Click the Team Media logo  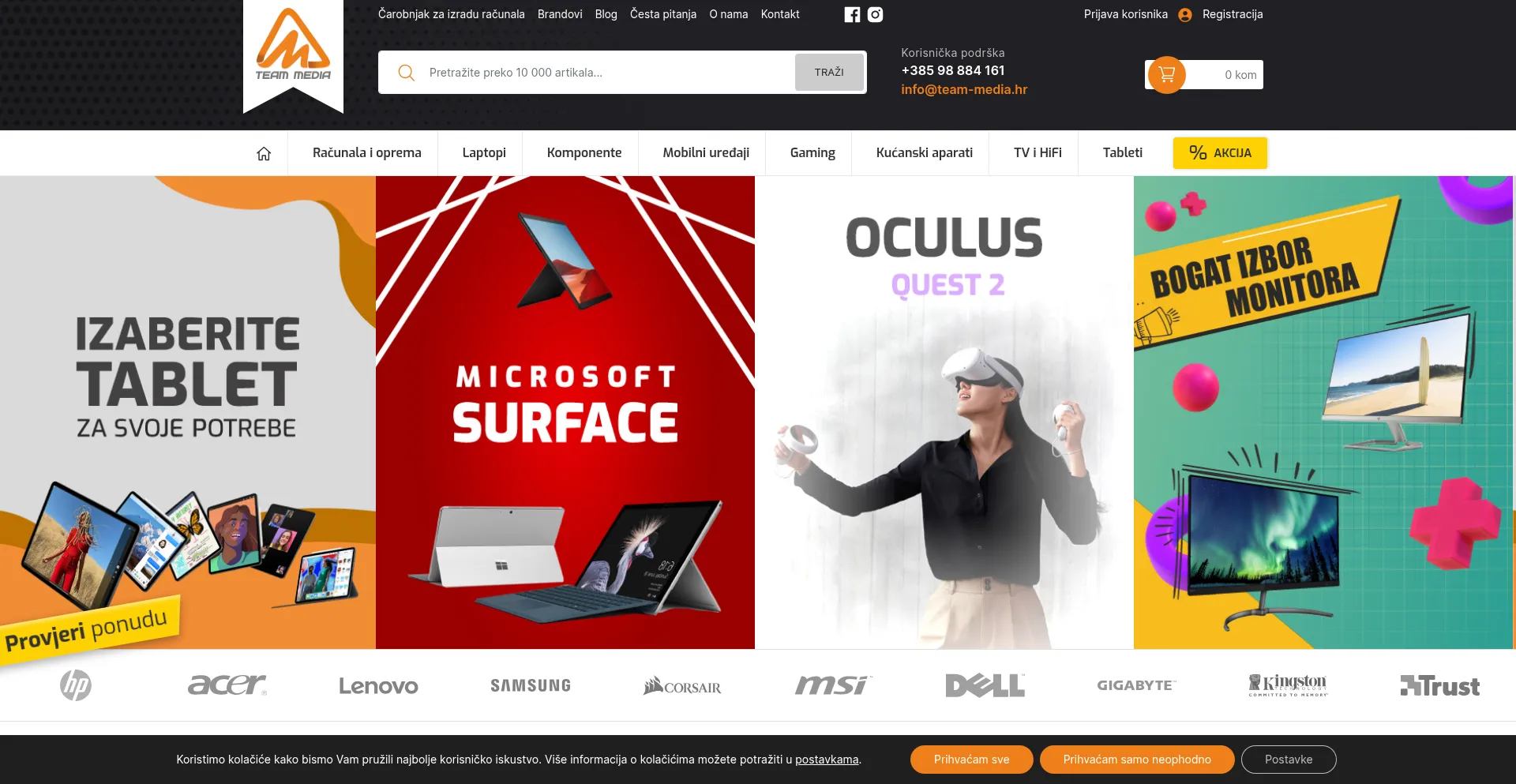pyautogui.click(x=293, y=47)
